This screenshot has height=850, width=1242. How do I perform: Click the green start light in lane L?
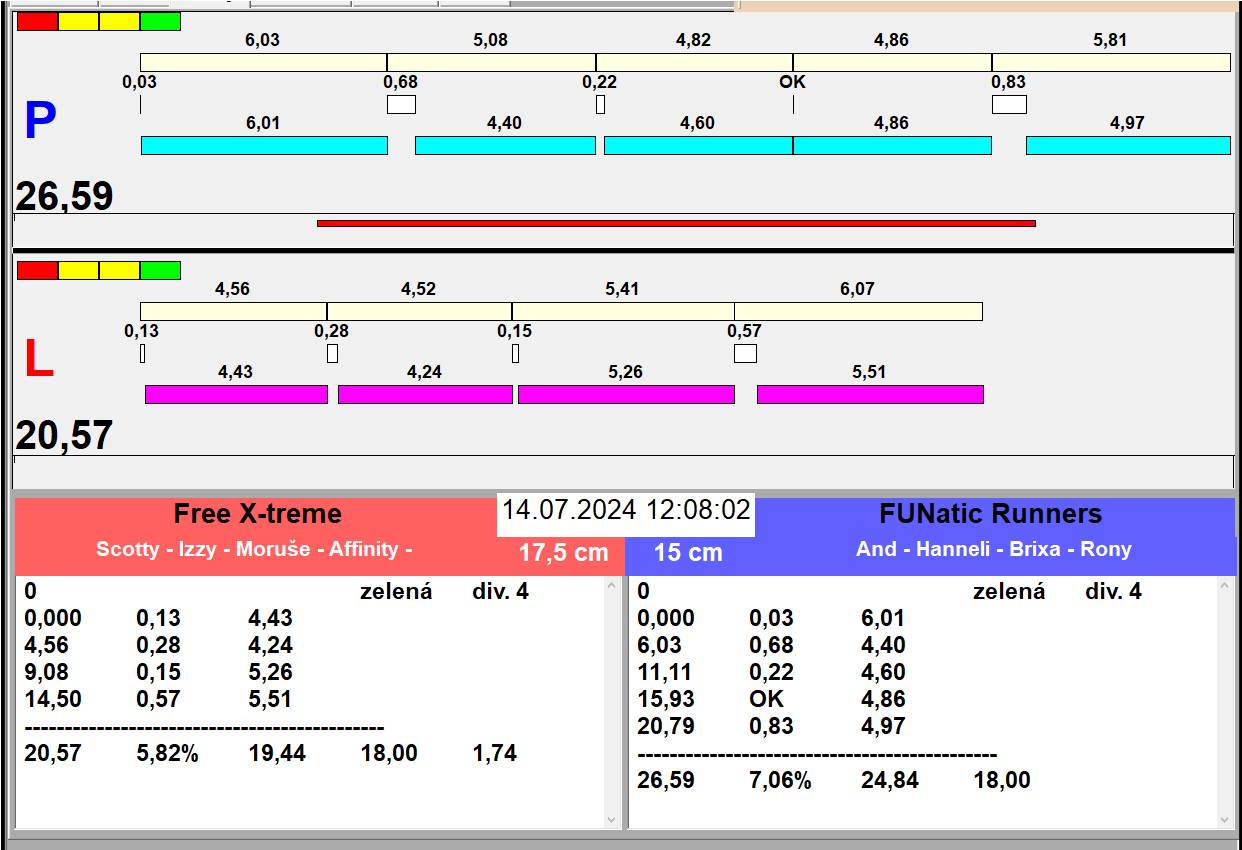[160, 270]
